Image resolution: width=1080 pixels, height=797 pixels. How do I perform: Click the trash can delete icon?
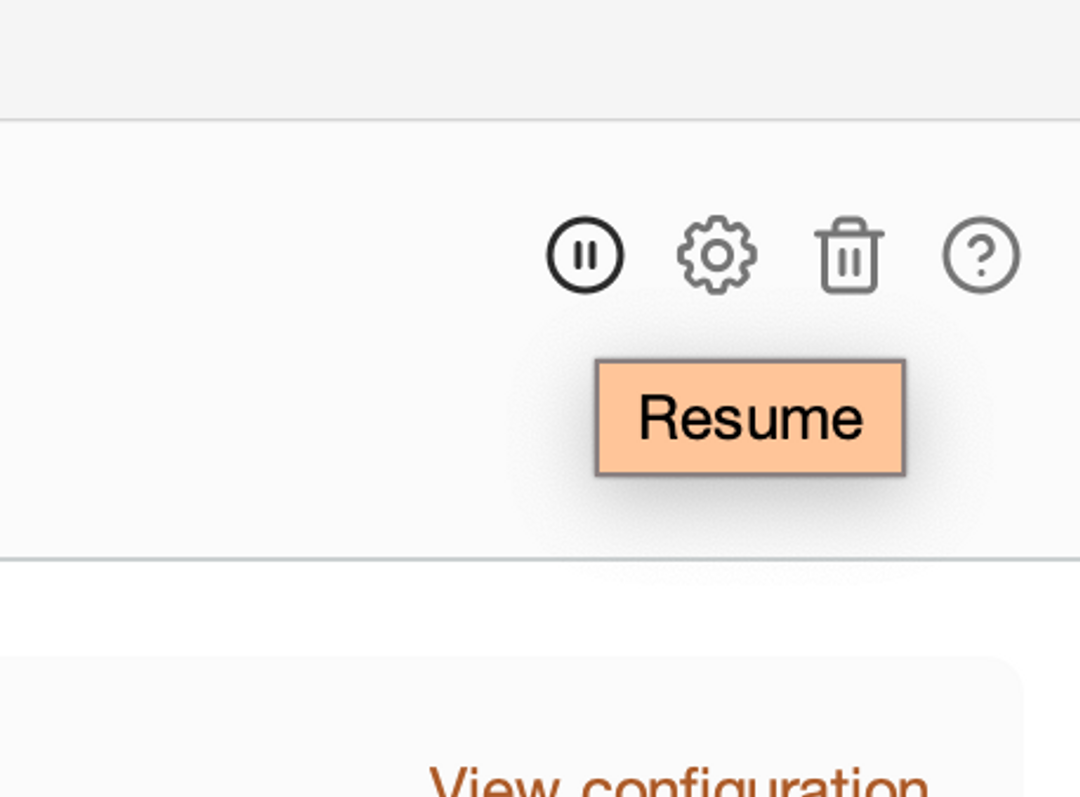click(x=849, y=255)
